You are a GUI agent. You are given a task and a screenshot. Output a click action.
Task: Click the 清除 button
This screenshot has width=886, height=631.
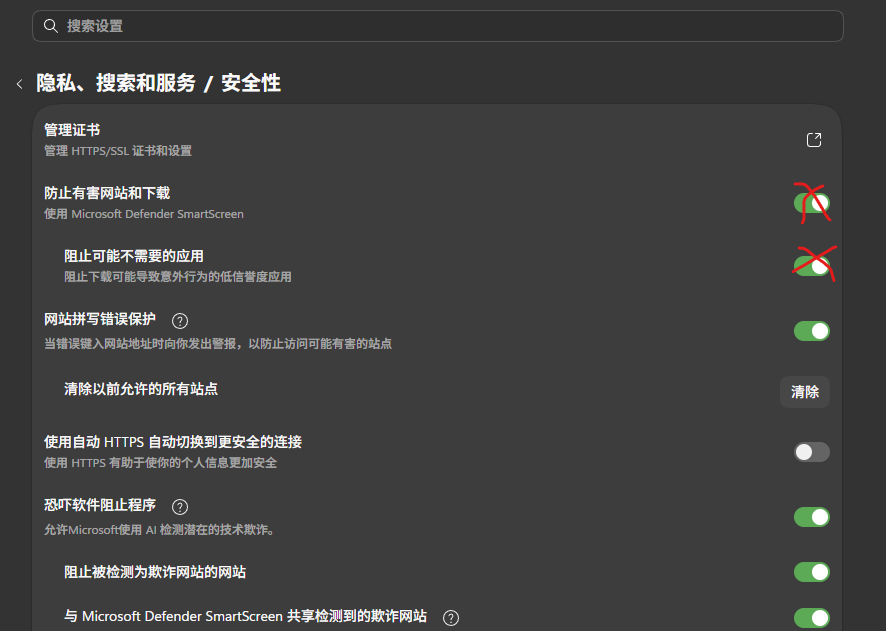805,392
